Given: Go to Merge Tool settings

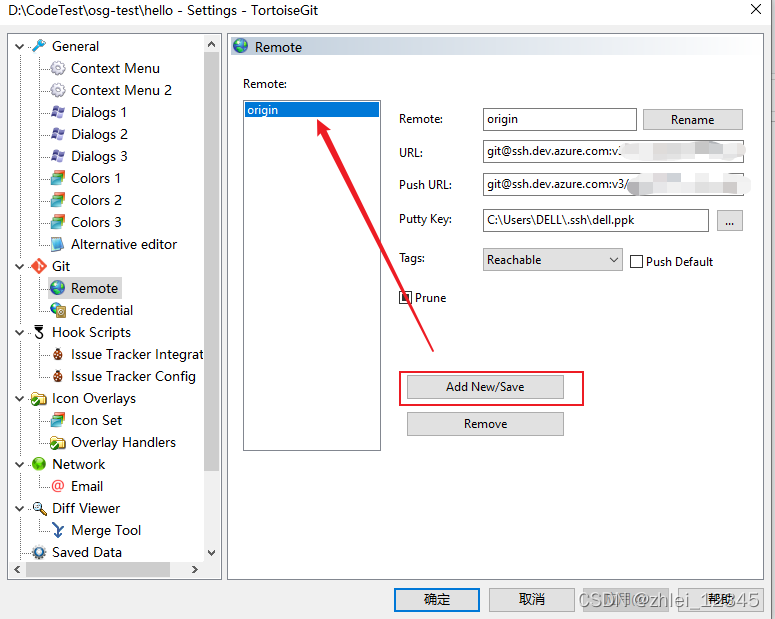Looking at the screenshot, I should (x=106, y=531).
